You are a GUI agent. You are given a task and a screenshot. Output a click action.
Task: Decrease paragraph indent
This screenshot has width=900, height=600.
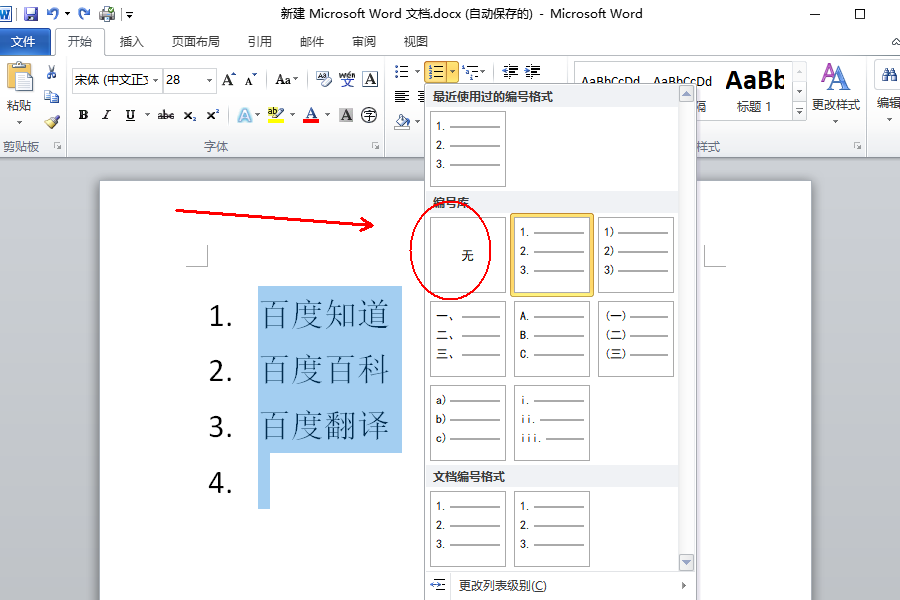(510, 72)
